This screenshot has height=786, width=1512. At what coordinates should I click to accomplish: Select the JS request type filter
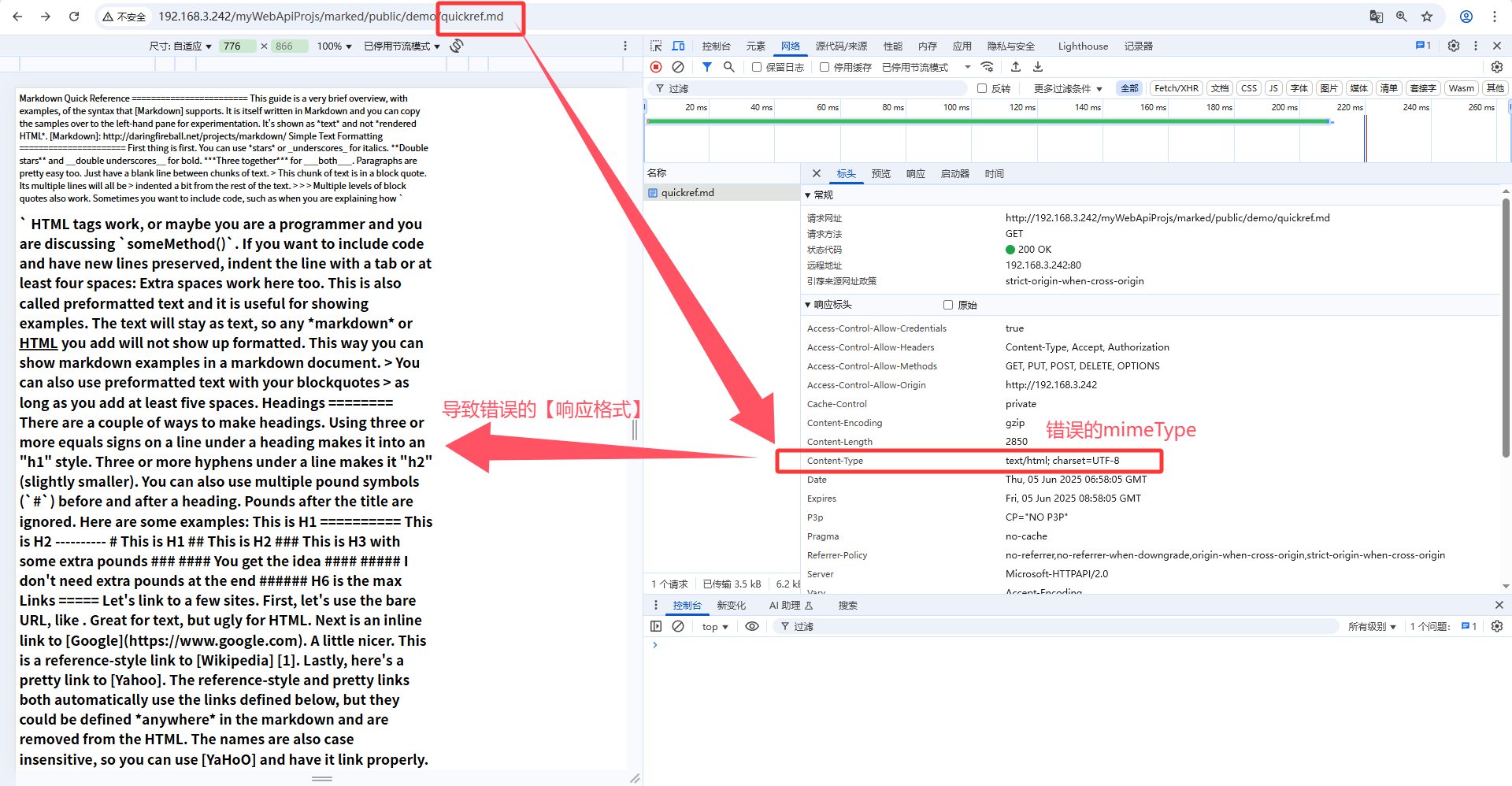point(1273,88)
